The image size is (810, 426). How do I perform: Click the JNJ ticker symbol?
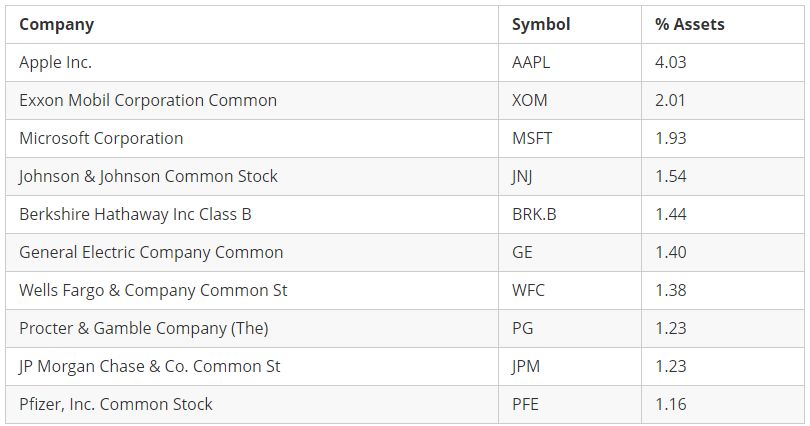pyautogui.click(x=524, y=176)
